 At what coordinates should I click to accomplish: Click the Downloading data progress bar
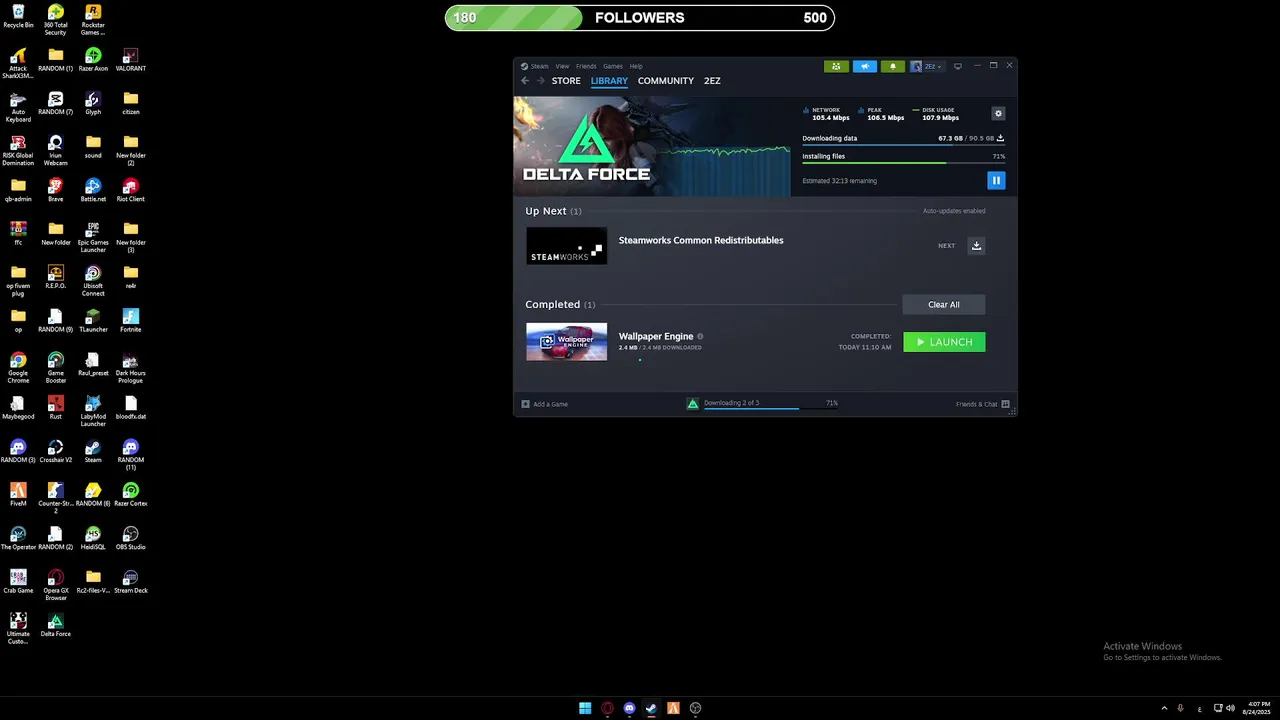tap(903, 146)
